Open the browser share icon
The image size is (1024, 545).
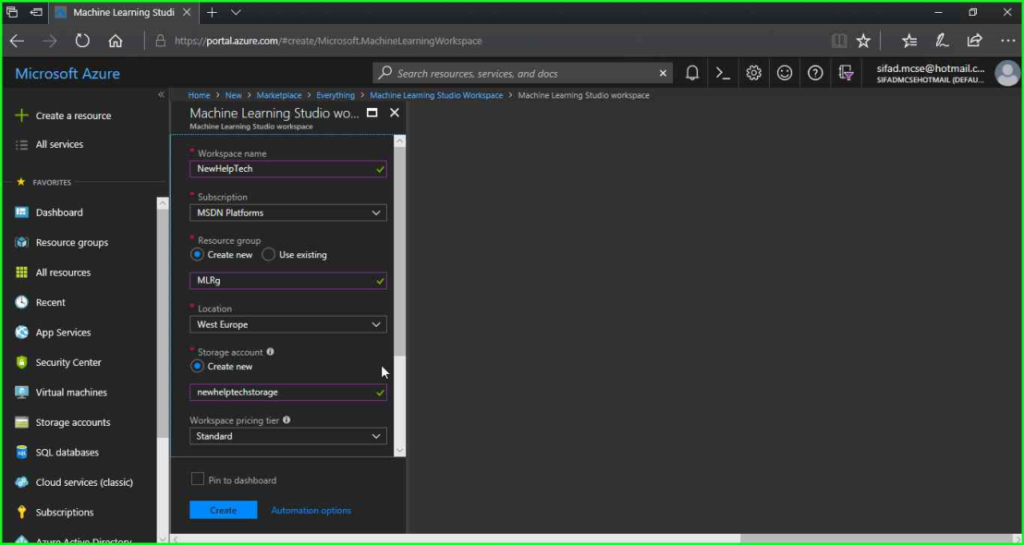pyautogui.click(x=975, y=41)
